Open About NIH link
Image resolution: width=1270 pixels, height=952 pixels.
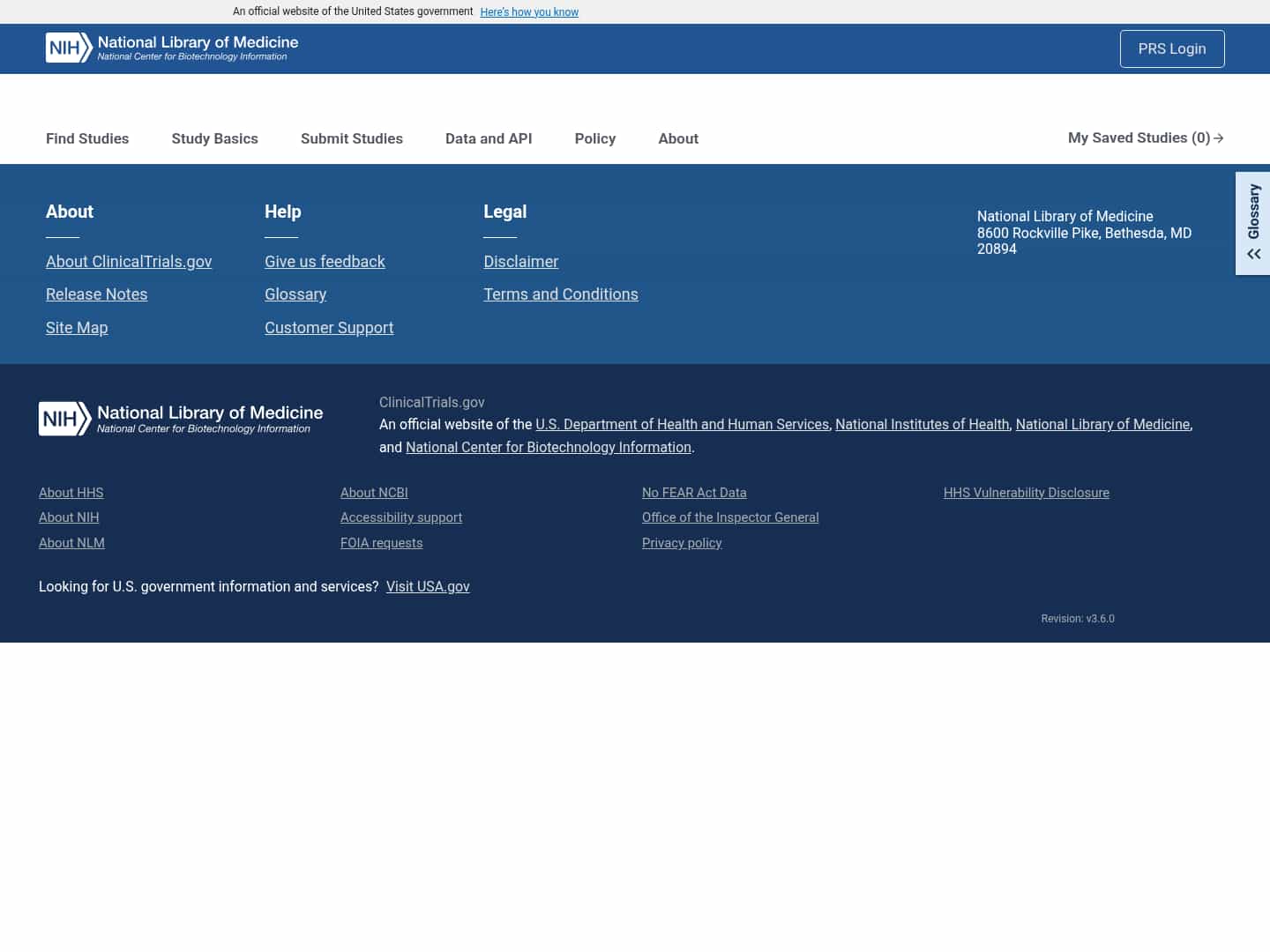click(69, 517)
